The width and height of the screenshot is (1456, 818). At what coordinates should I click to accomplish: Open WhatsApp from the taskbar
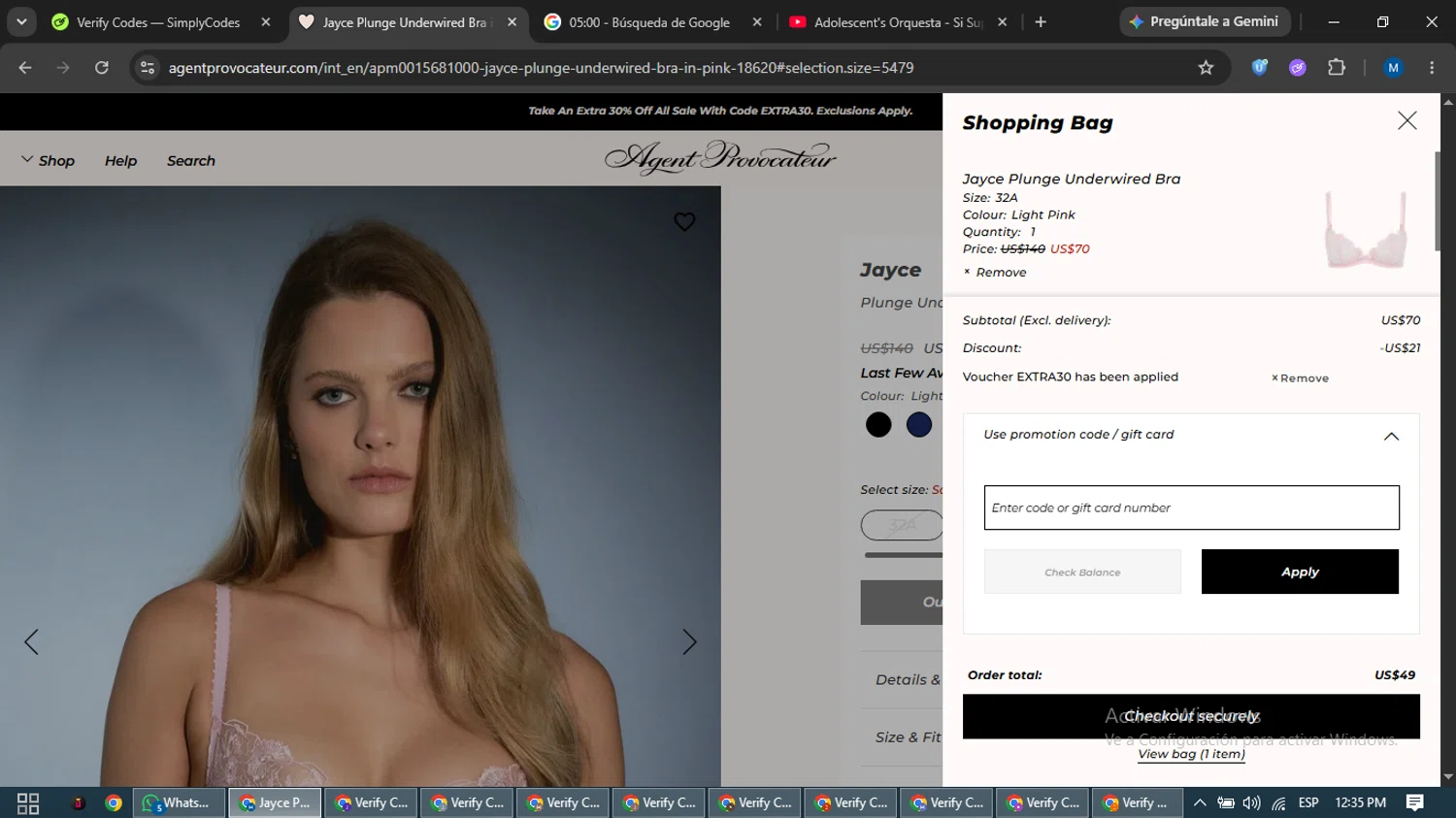pos(179,803)
